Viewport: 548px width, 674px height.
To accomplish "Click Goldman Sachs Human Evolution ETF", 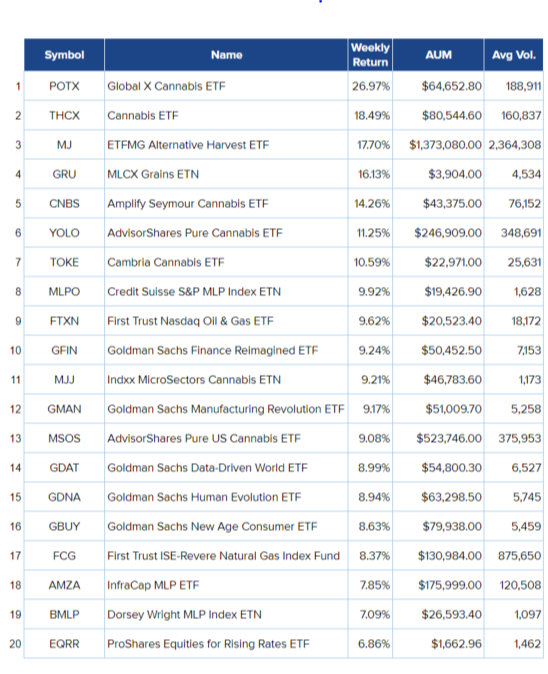I will click(204, 497).
